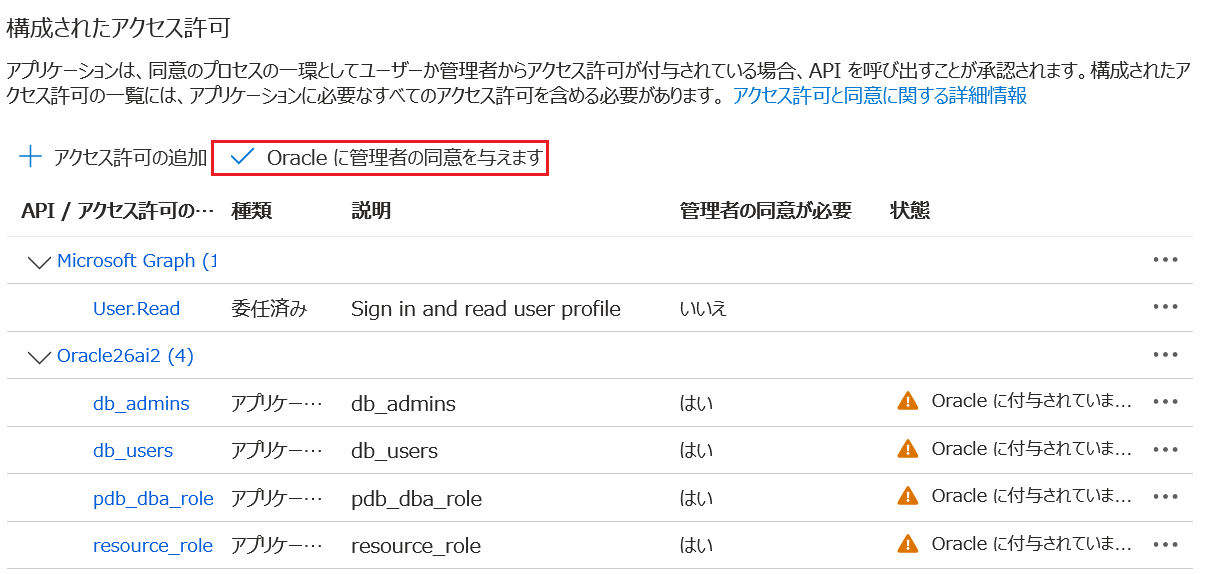Open the resource_role permission link
The width and height of the screenshot is (1207, 574).
point(153,545)
